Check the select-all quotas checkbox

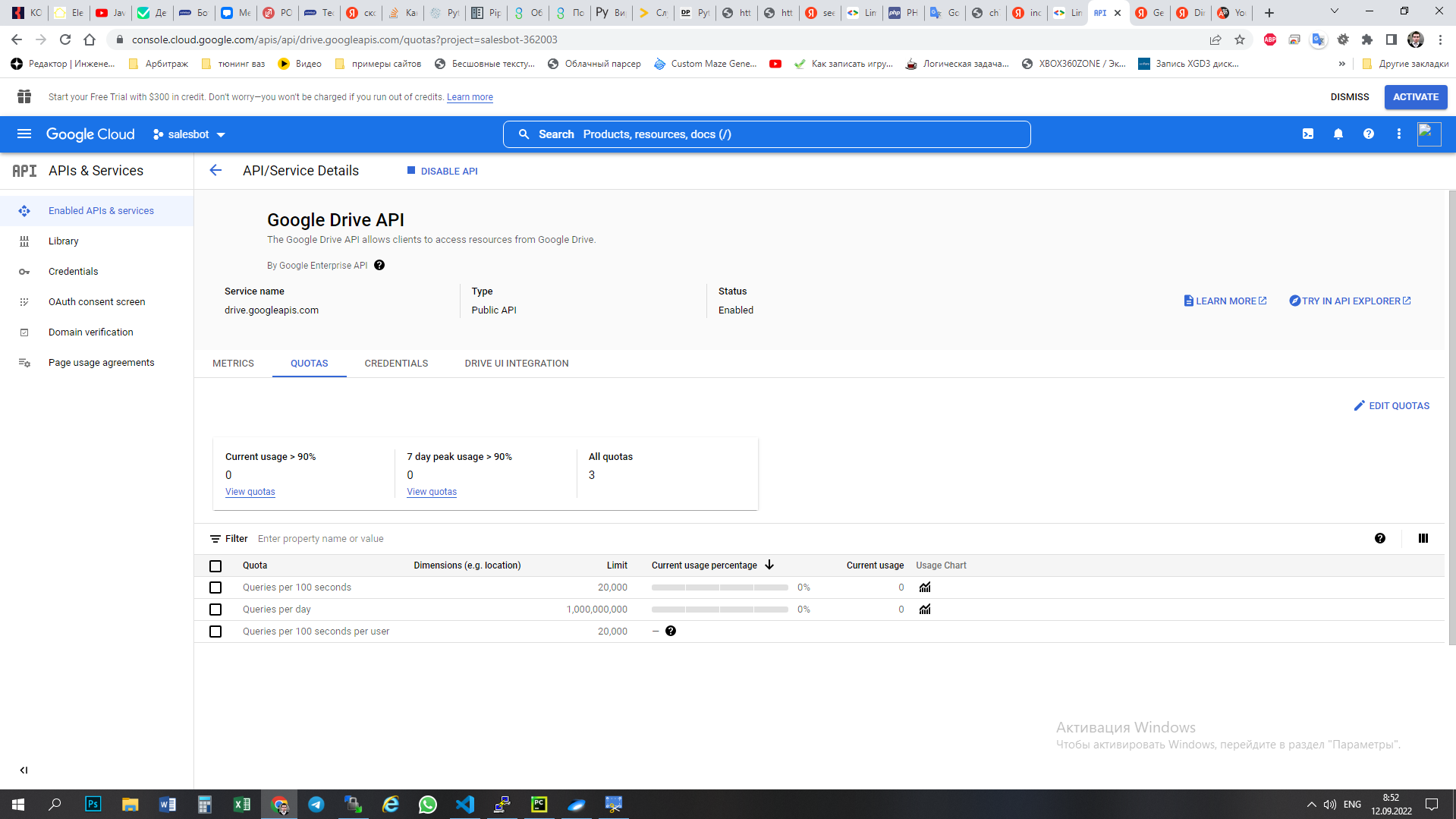215,565
